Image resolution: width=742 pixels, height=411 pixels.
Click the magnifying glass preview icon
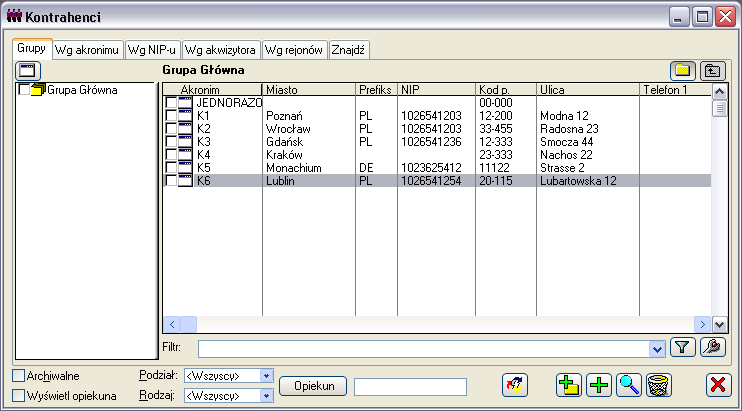629,385
